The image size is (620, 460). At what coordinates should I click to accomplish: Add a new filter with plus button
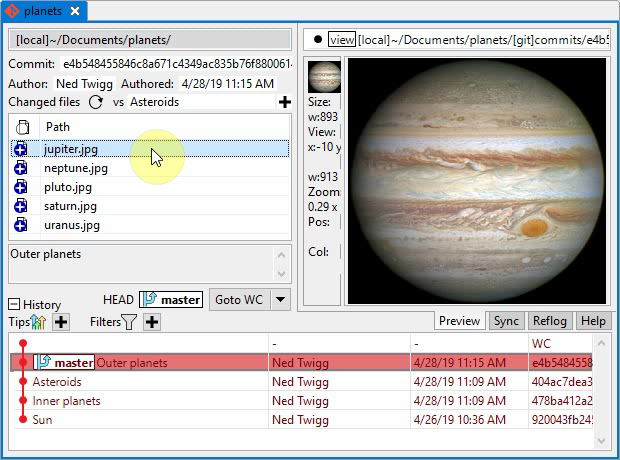152,322
